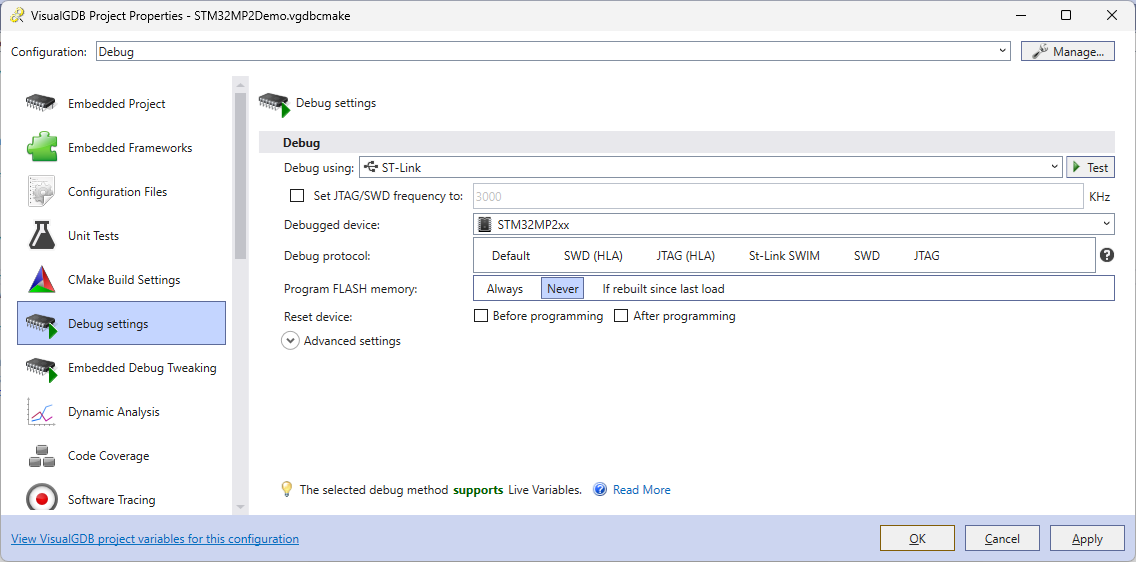Expand Advanced settings section
This screenshot has width=1136, height=562.
coord(291,340)
